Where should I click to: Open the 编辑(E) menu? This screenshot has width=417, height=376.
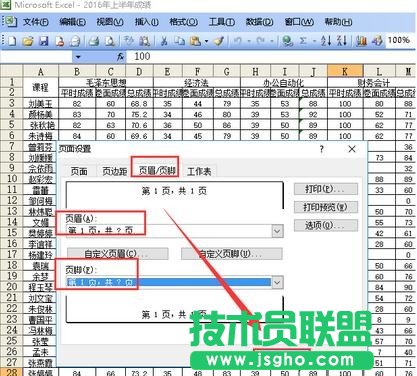point(72,22)
